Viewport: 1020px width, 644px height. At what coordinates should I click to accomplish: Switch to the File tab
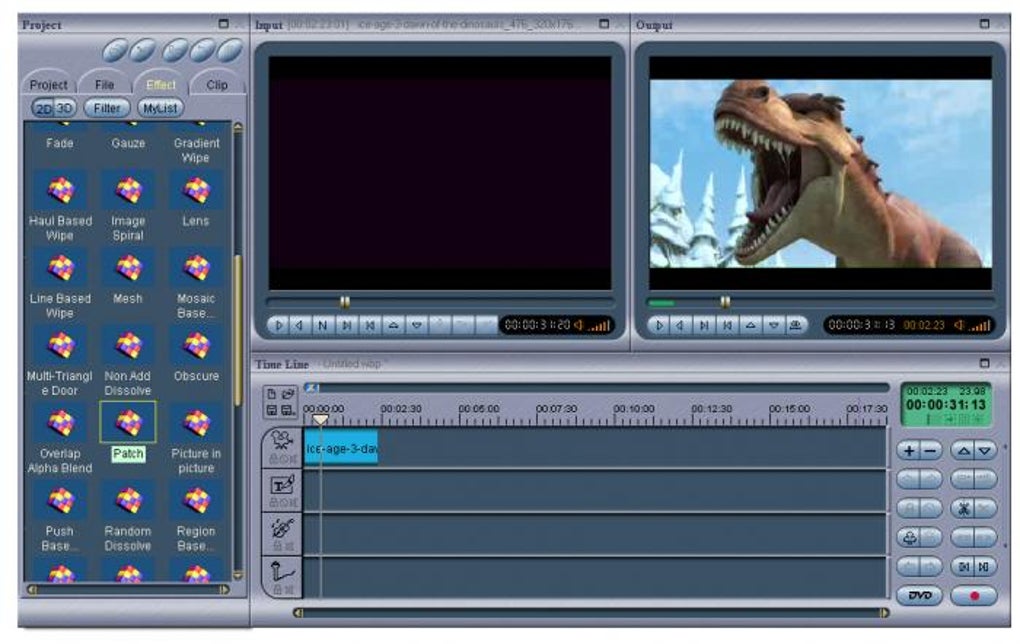click(104, 85)
